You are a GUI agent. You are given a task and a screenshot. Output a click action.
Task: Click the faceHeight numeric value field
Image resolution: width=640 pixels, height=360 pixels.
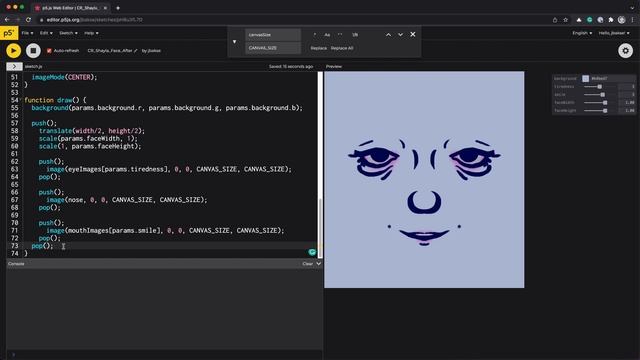(x=627, y=111)
